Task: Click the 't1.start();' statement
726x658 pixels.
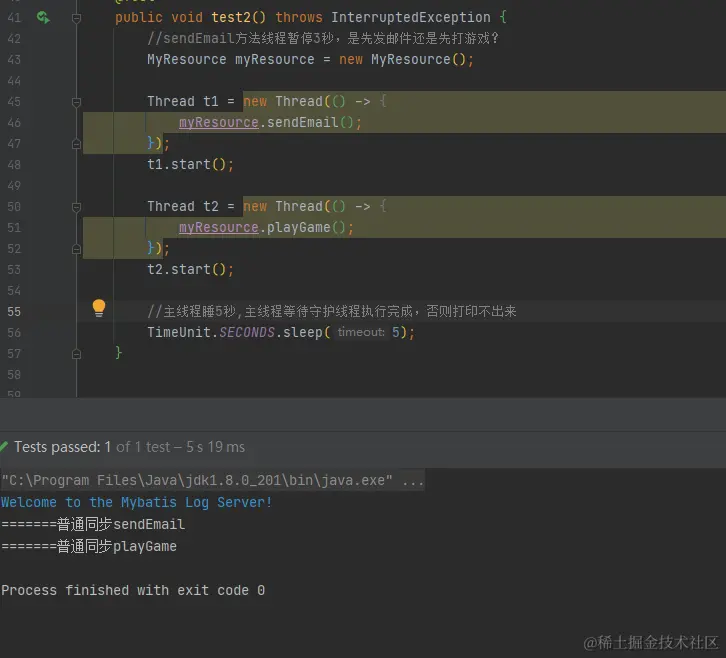Action: pyautogui.click(x=190, y=164)
